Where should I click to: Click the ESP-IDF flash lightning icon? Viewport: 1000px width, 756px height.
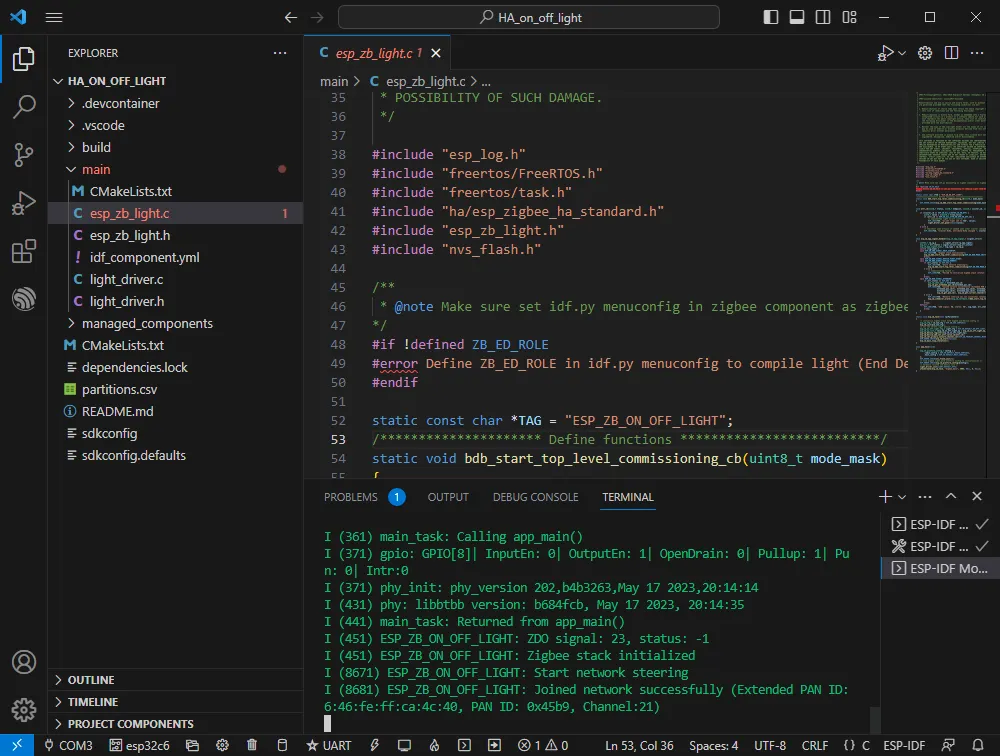[x=374, y=745]
